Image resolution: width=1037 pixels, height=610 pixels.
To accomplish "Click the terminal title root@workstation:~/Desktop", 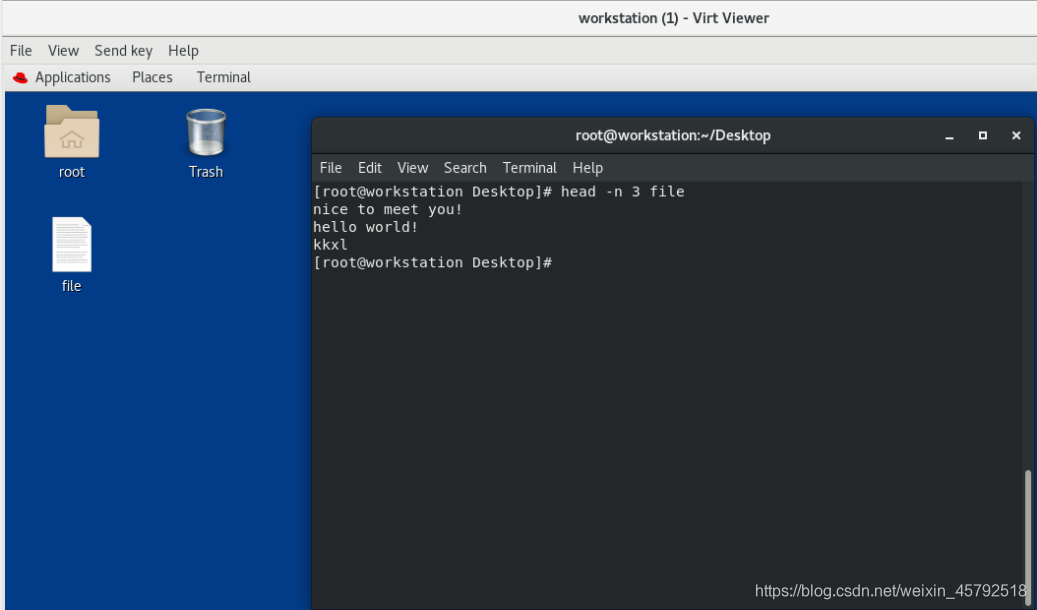I will (x=673, y=136).
